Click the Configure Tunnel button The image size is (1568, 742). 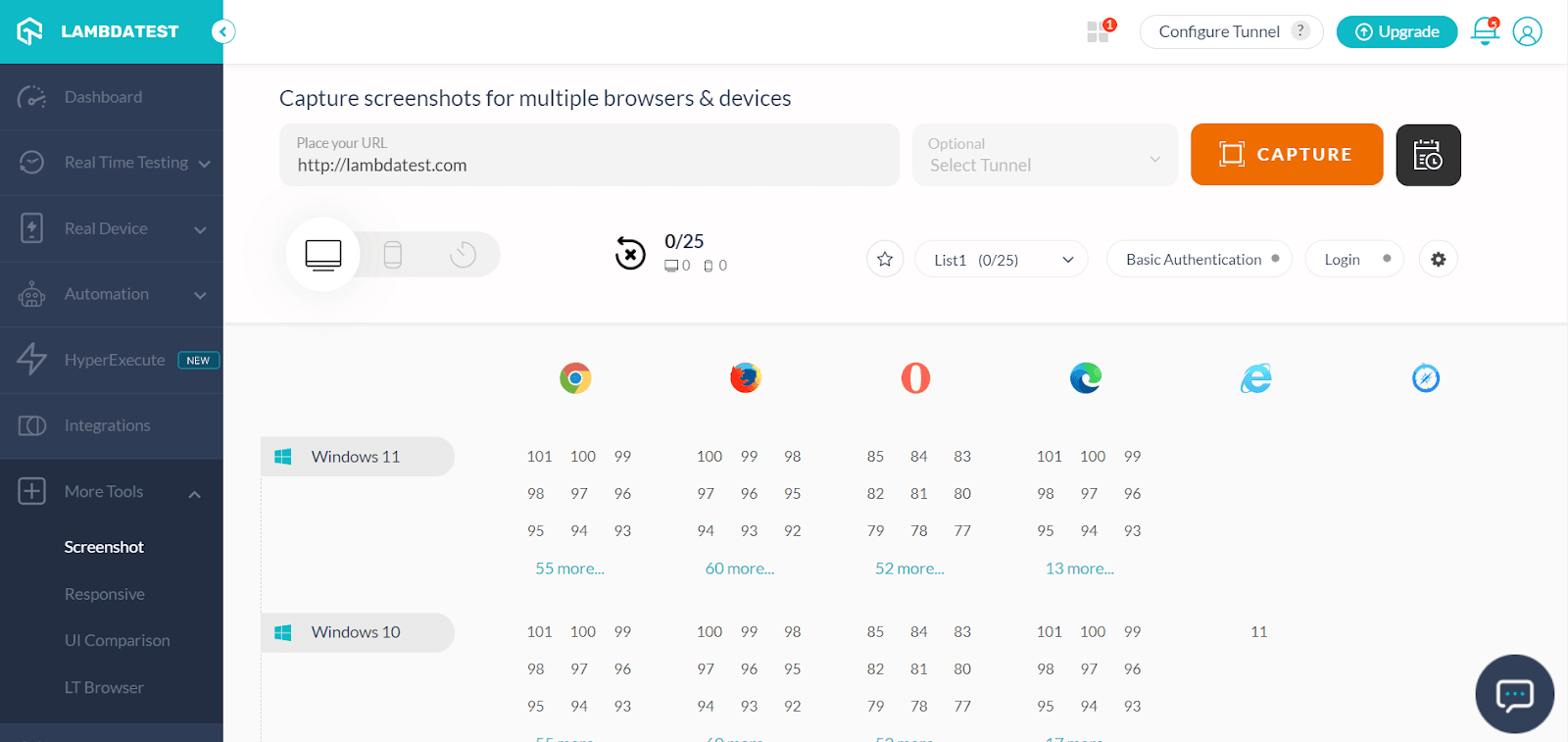pos(1231,31)
